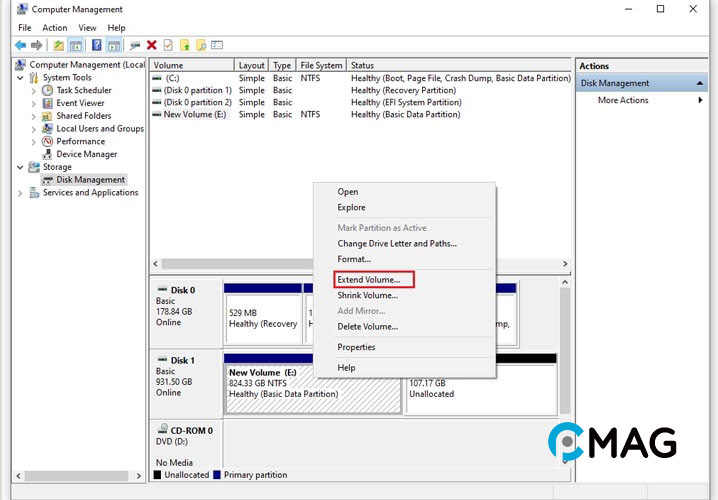Open the Action menu in menu bar

[55, 28]
